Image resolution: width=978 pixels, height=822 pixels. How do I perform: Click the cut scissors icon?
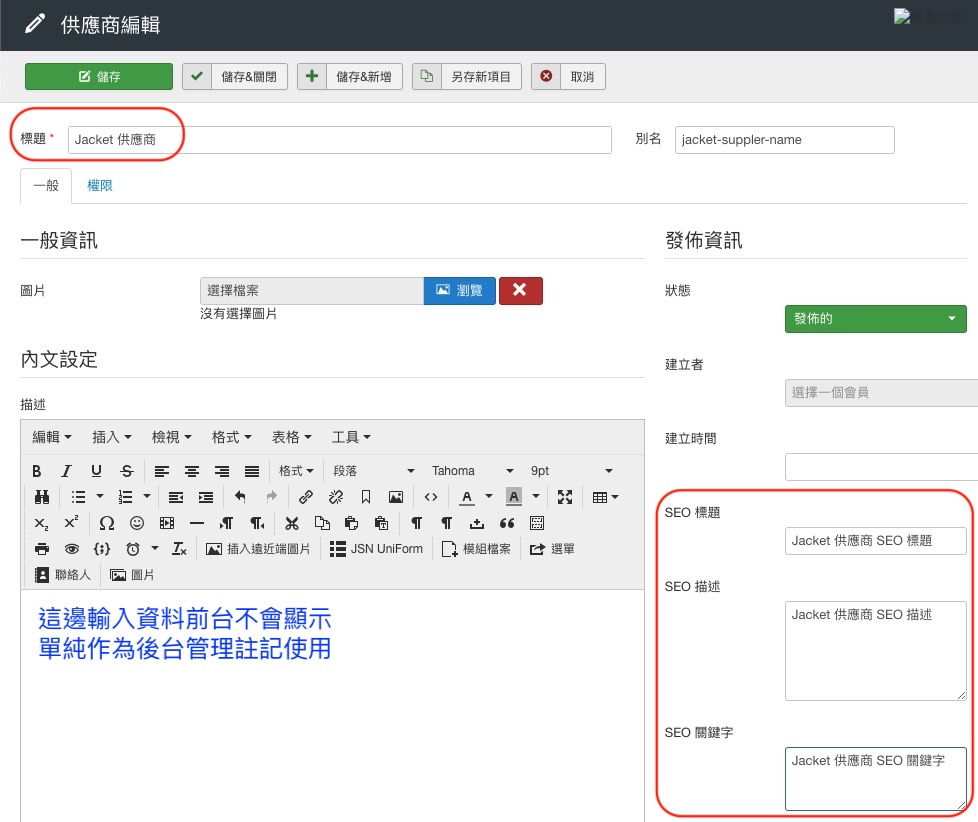292,523
